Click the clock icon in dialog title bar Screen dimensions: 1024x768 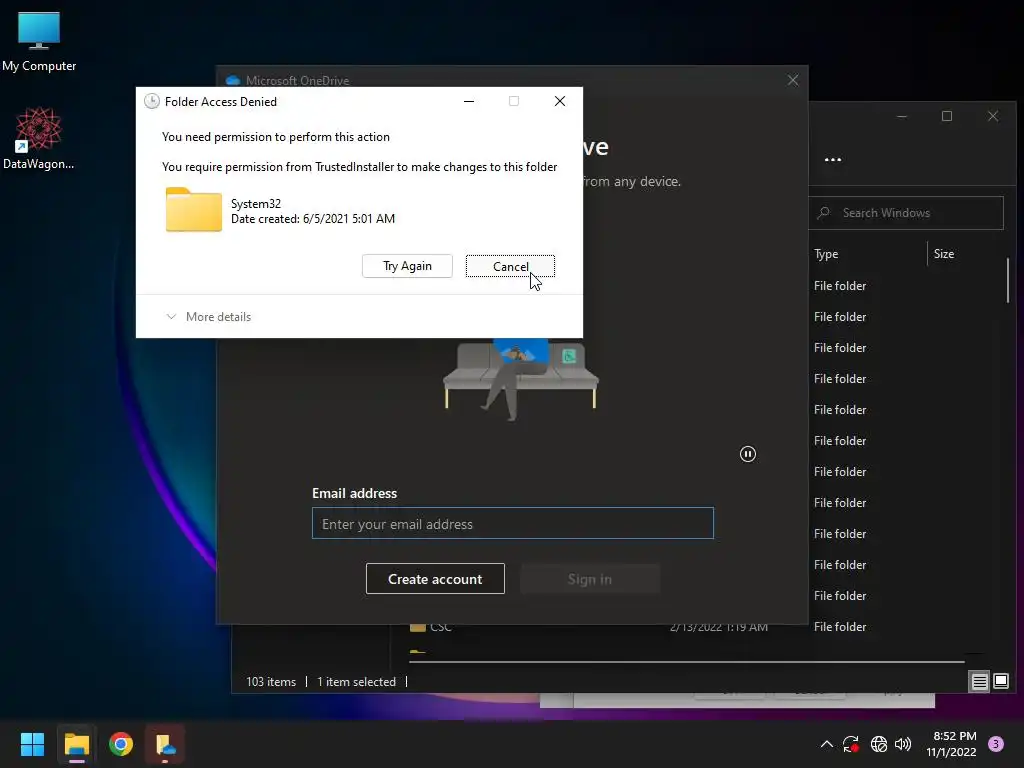point(152,101)
